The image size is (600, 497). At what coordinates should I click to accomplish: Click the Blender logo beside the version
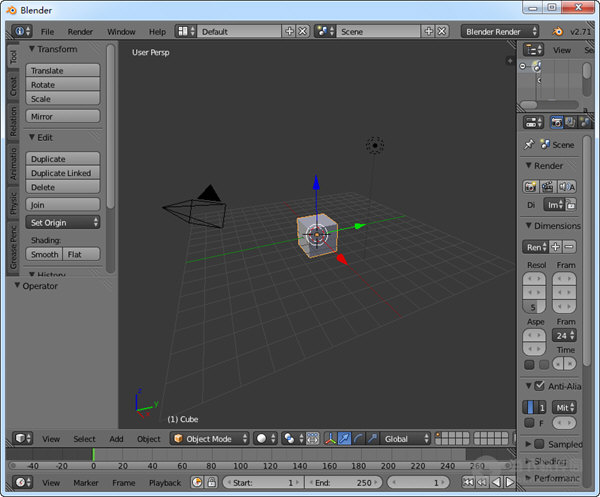click(557, 31)
